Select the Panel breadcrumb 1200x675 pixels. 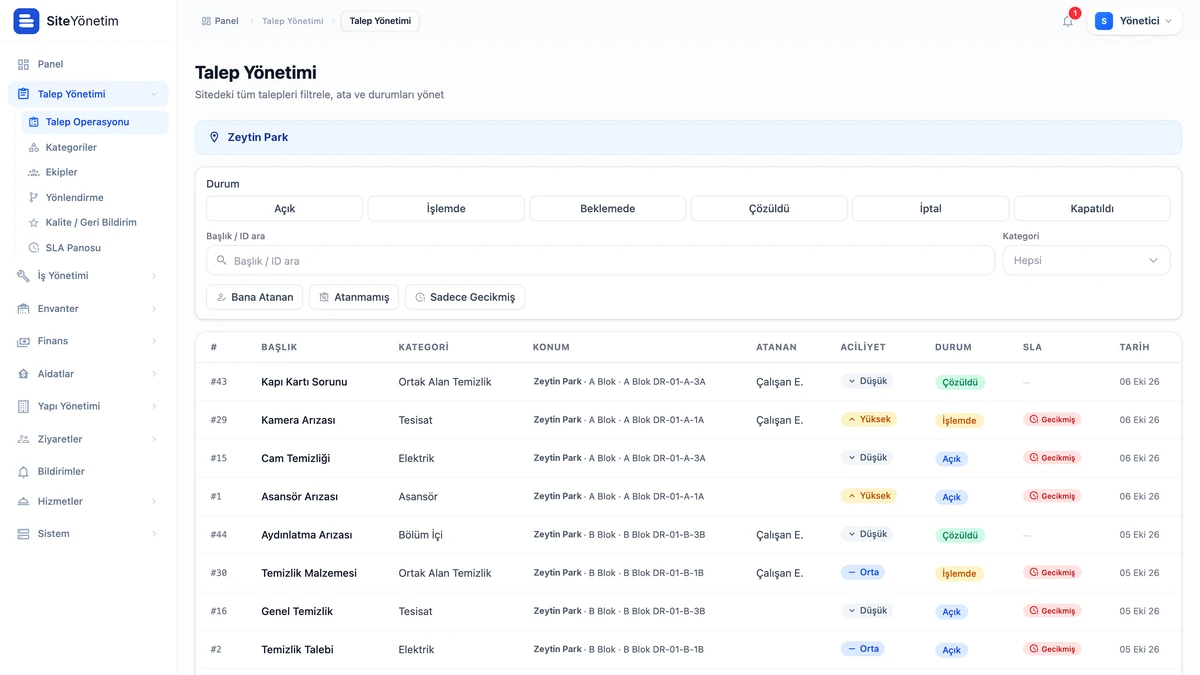(x=220, y=21)
